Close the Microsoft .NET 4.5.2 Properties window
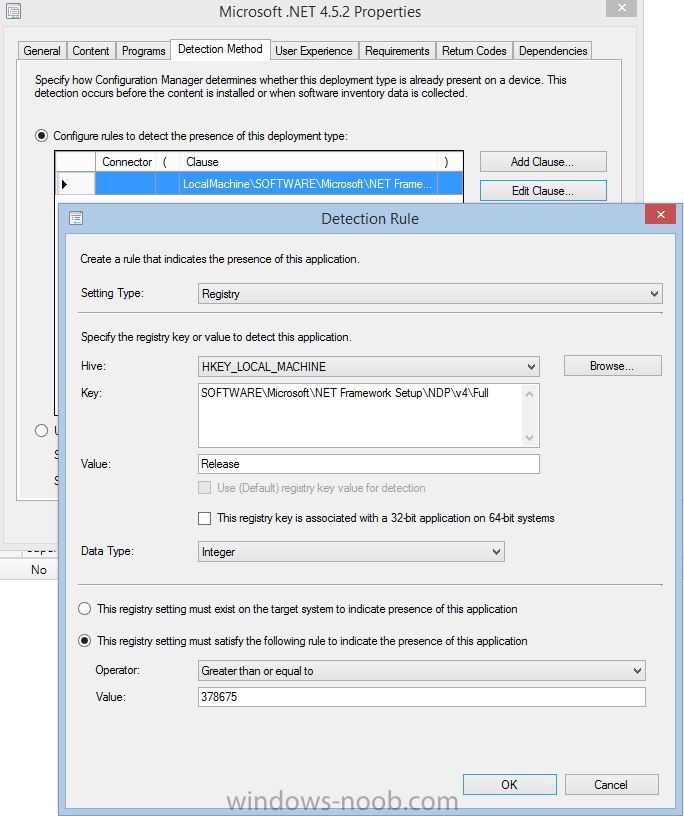Image resolution: width=684 pixels, height=816 pixels. click(x=622, y=8)
